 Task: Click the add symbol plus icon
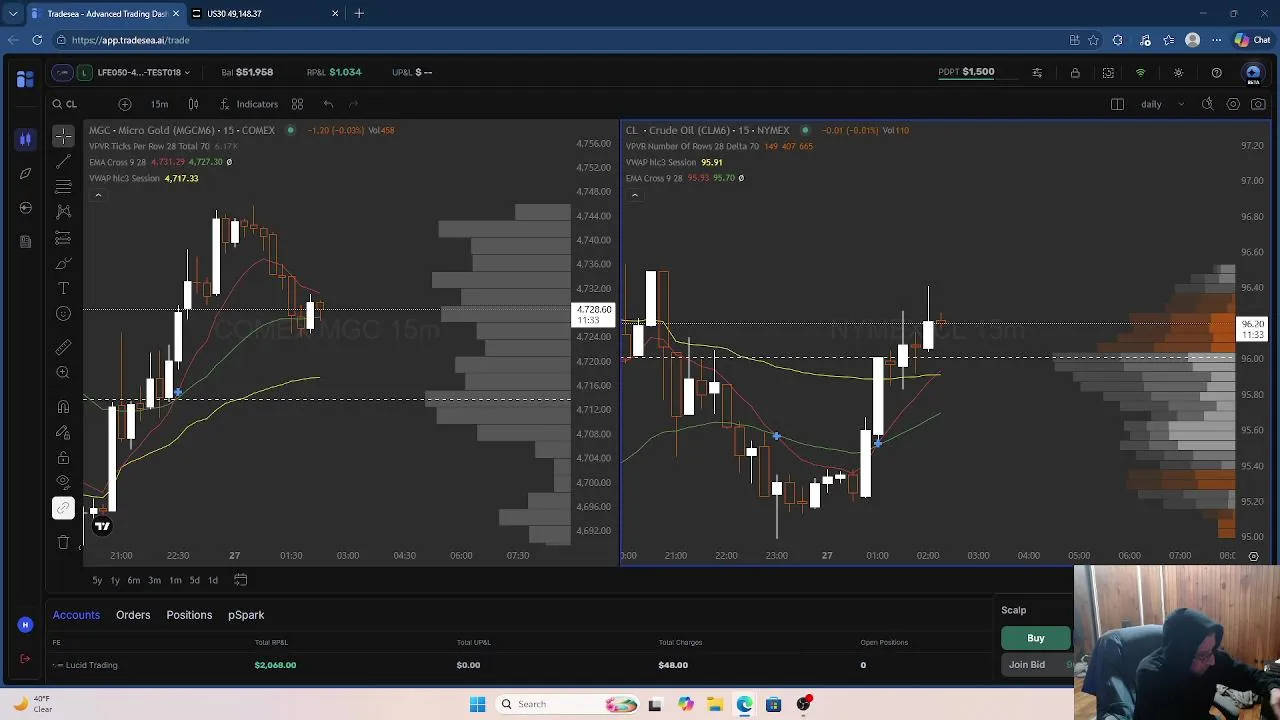click(124, 104)
